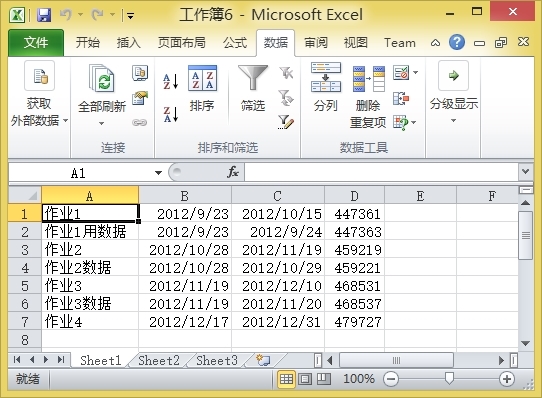Expand the Undo history dropdown arrow
This screenshot has height=398, width=542.
pyautogui.click(x=81, y=15)
